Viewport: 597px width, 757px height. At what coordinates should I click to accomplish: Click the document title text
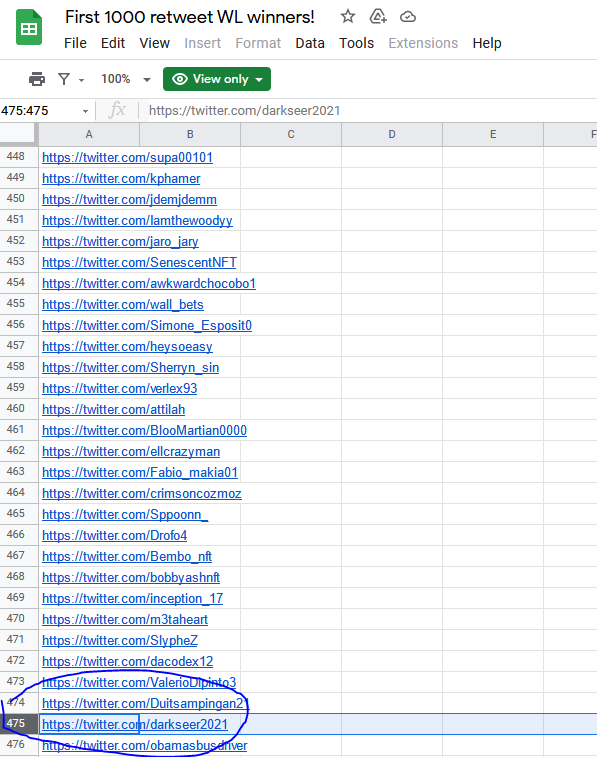coord(190,17)
